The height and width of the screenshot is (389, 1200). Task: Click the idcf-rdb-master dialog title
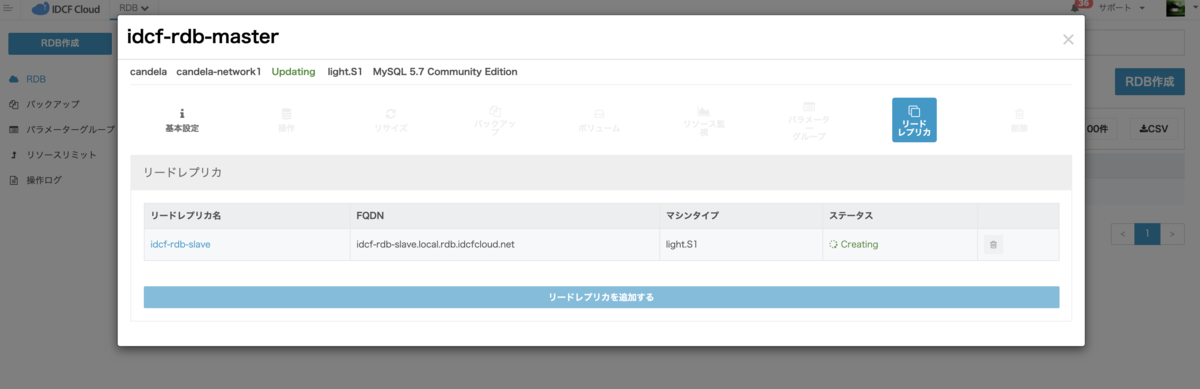tap(203, 37)
